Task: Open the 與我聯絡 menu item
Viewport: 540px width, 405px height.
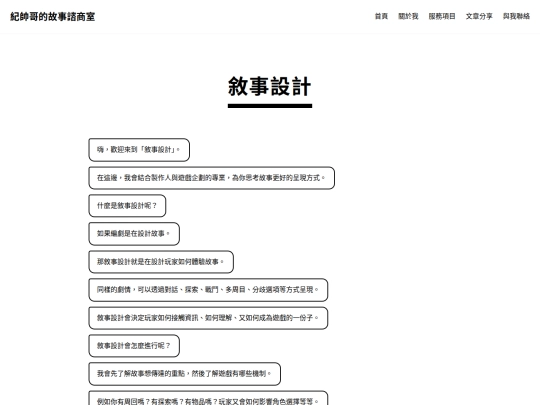Action: click(516, 16)
